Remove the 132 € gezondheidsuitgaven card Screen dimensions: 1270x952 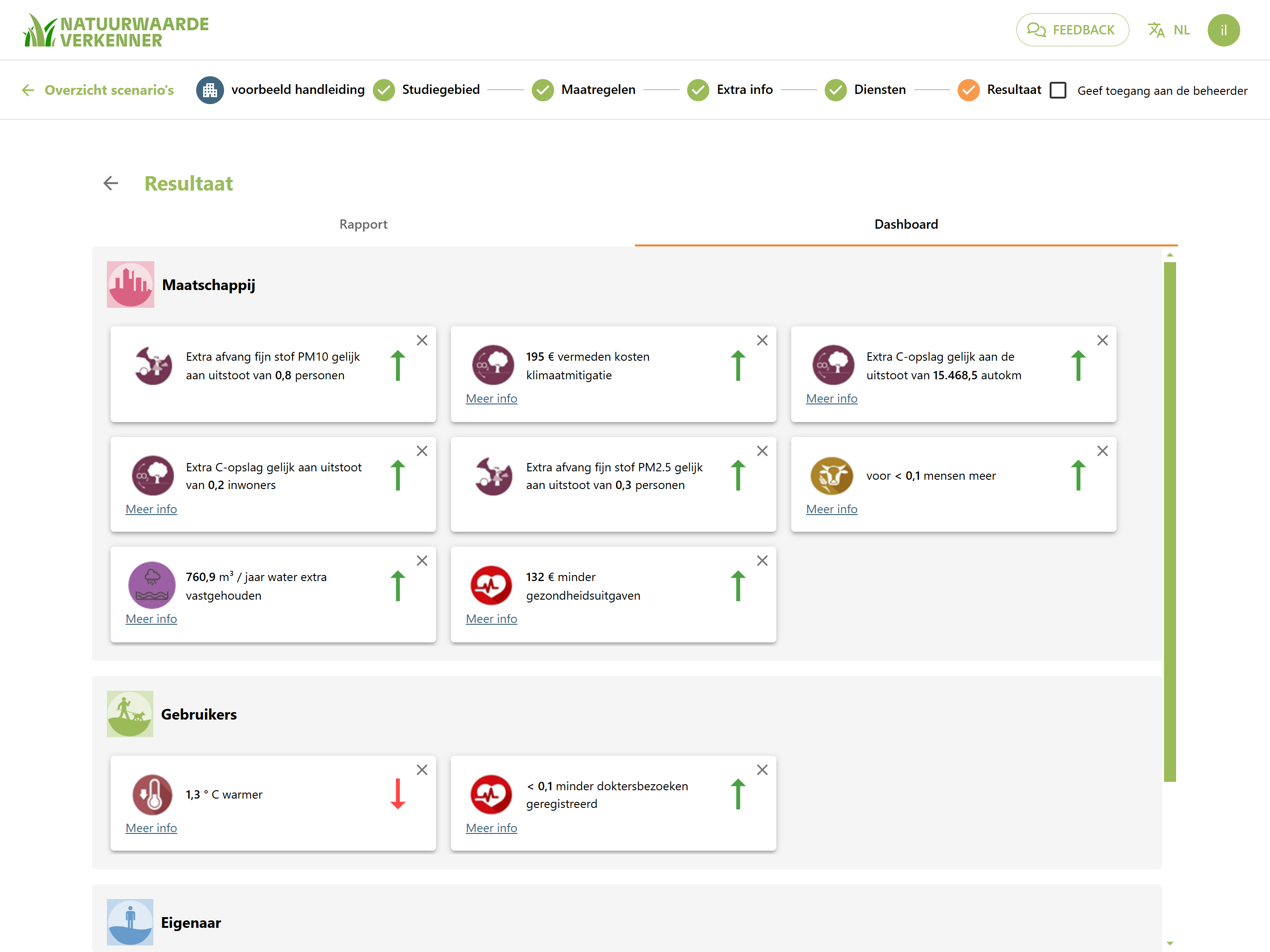(x=762, y=561)
